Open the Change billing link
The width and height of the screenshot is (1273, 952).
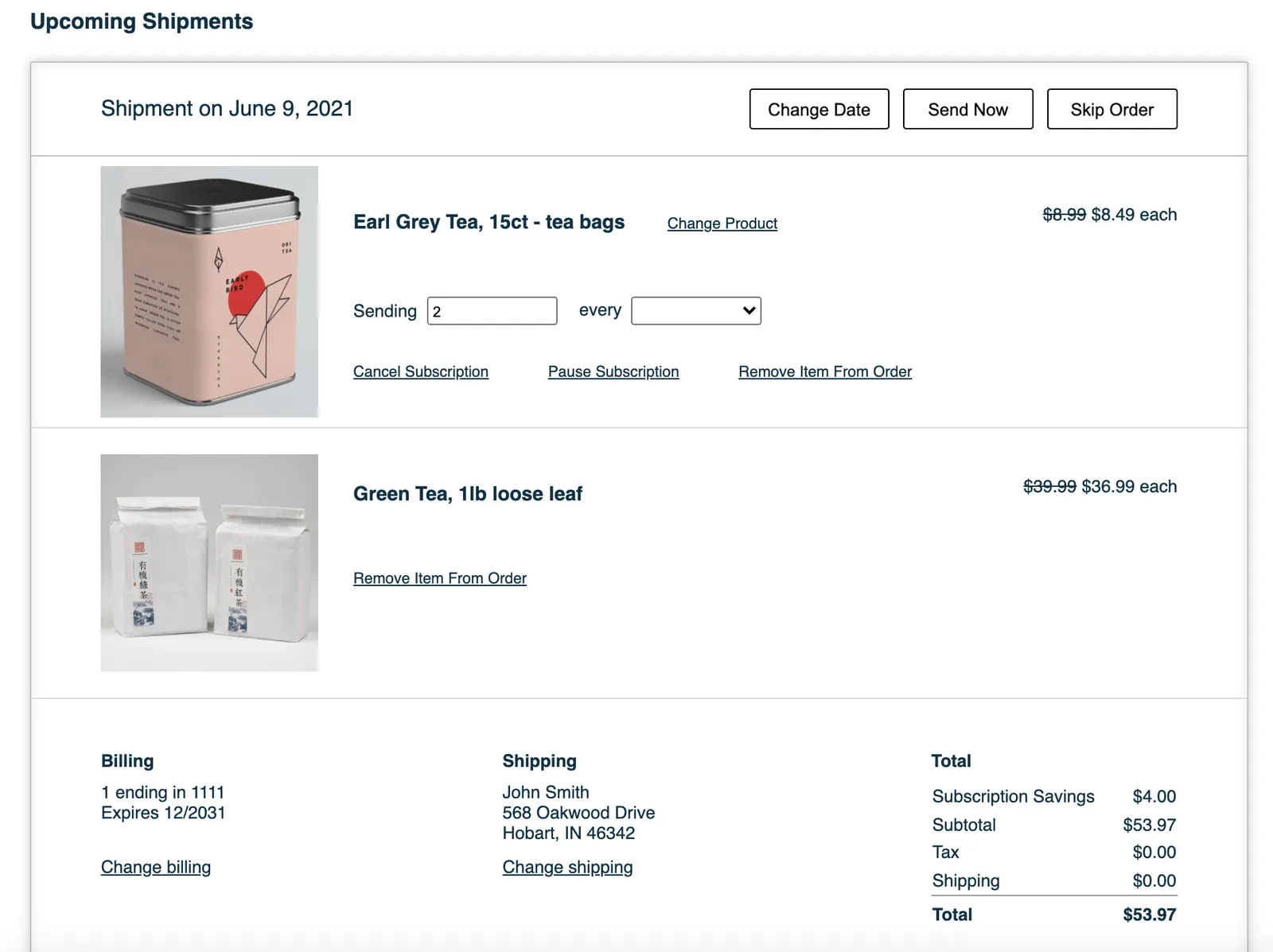click(x=155, y=867)
